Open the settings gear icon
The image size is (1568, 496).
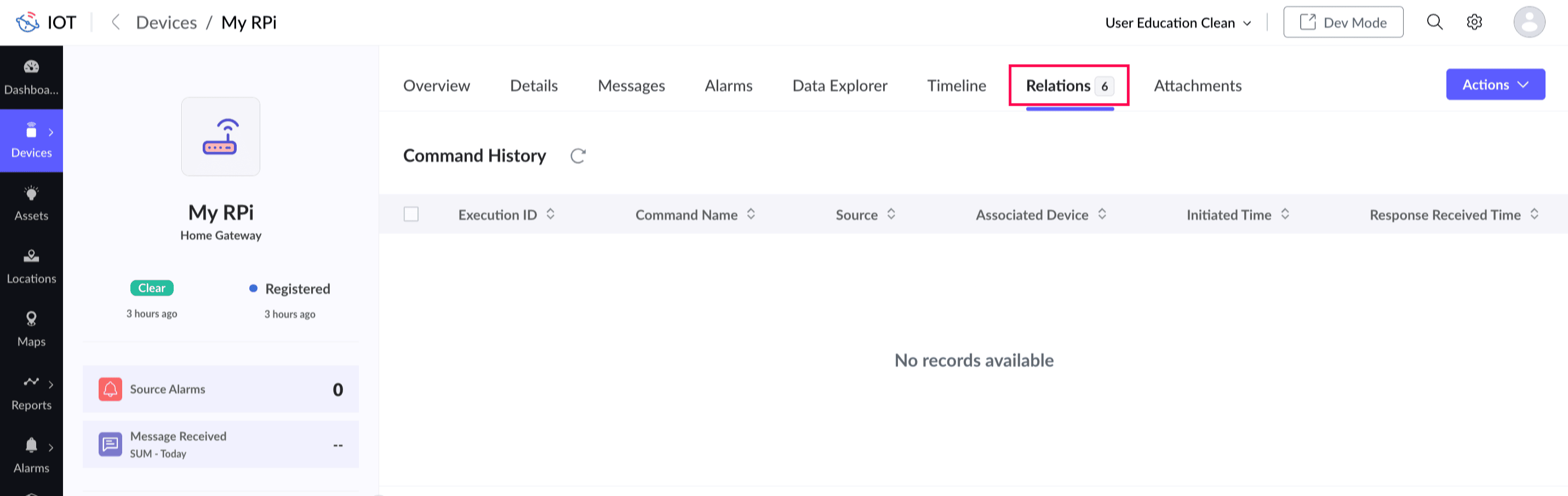point(1474,22)
